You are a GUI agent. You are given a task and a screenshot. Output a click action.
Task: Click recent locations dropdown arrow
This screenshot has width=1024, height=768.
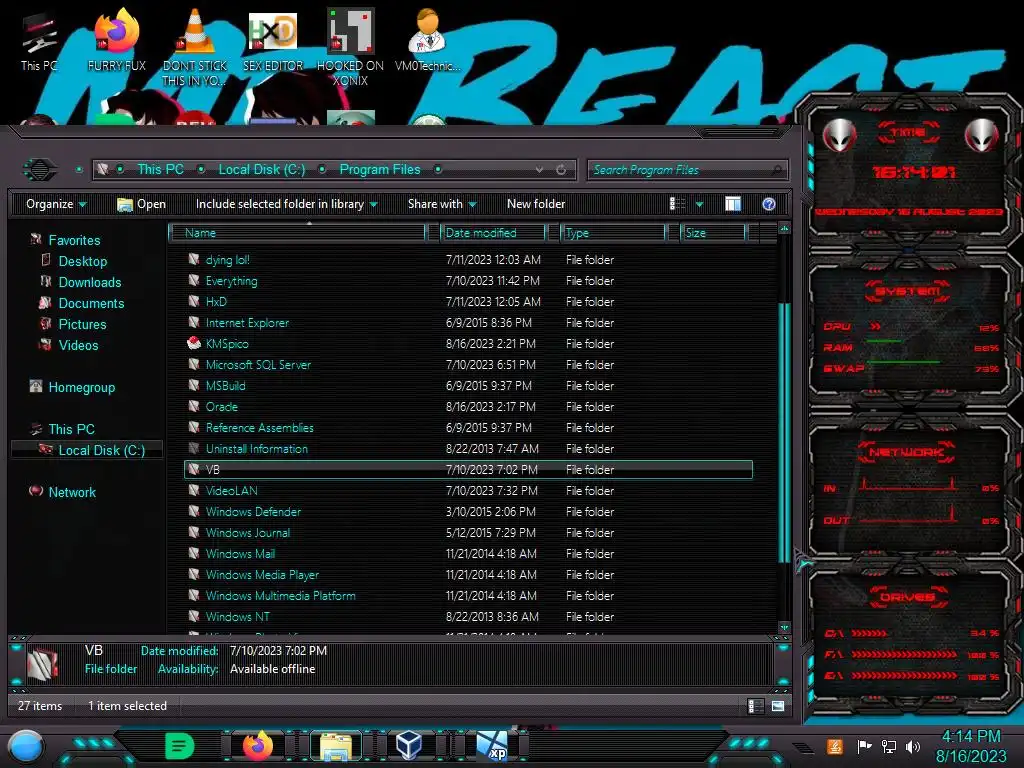tap(79, 170)
